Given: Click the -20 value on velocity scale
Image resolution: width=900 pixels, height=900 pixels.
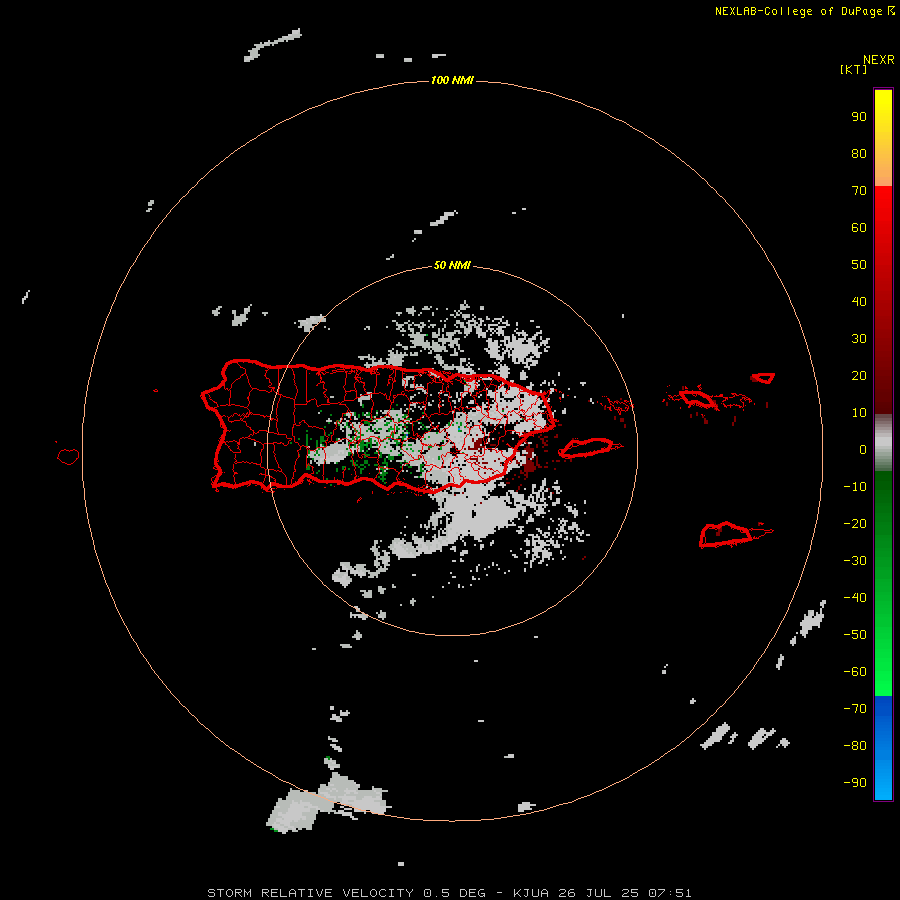Looking at the screenshot, I should (855, 523).
